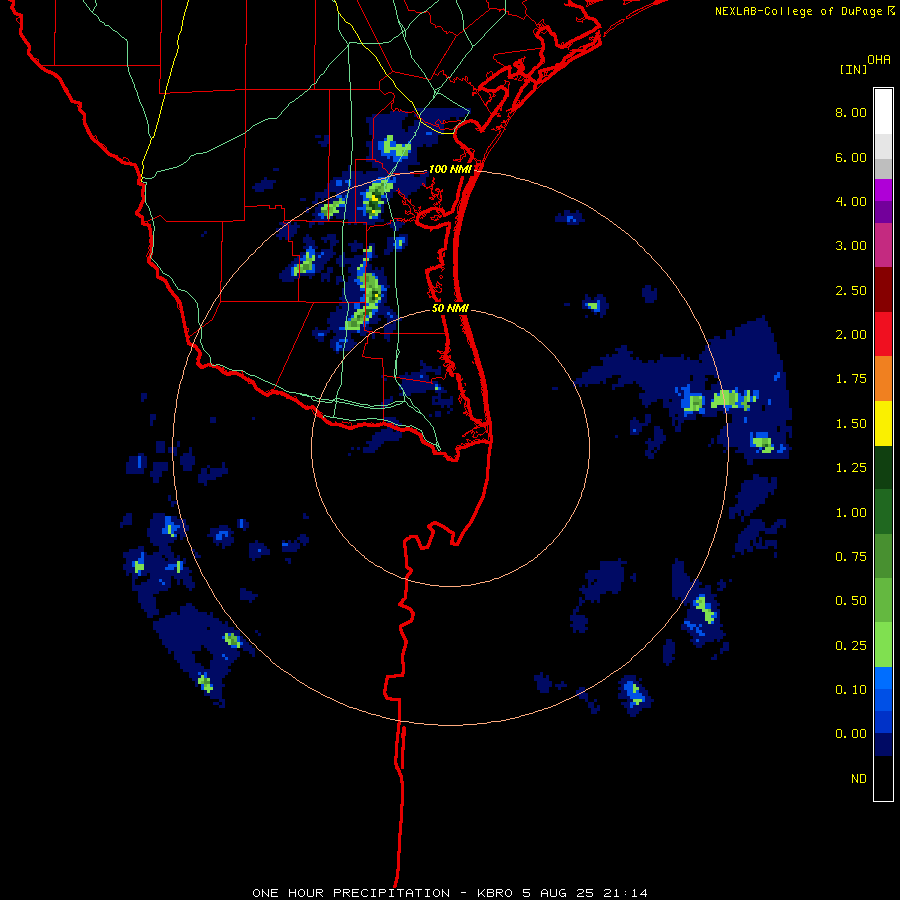Click the dark navy legend swatch

pyautogui.click(x=883, y=745)
